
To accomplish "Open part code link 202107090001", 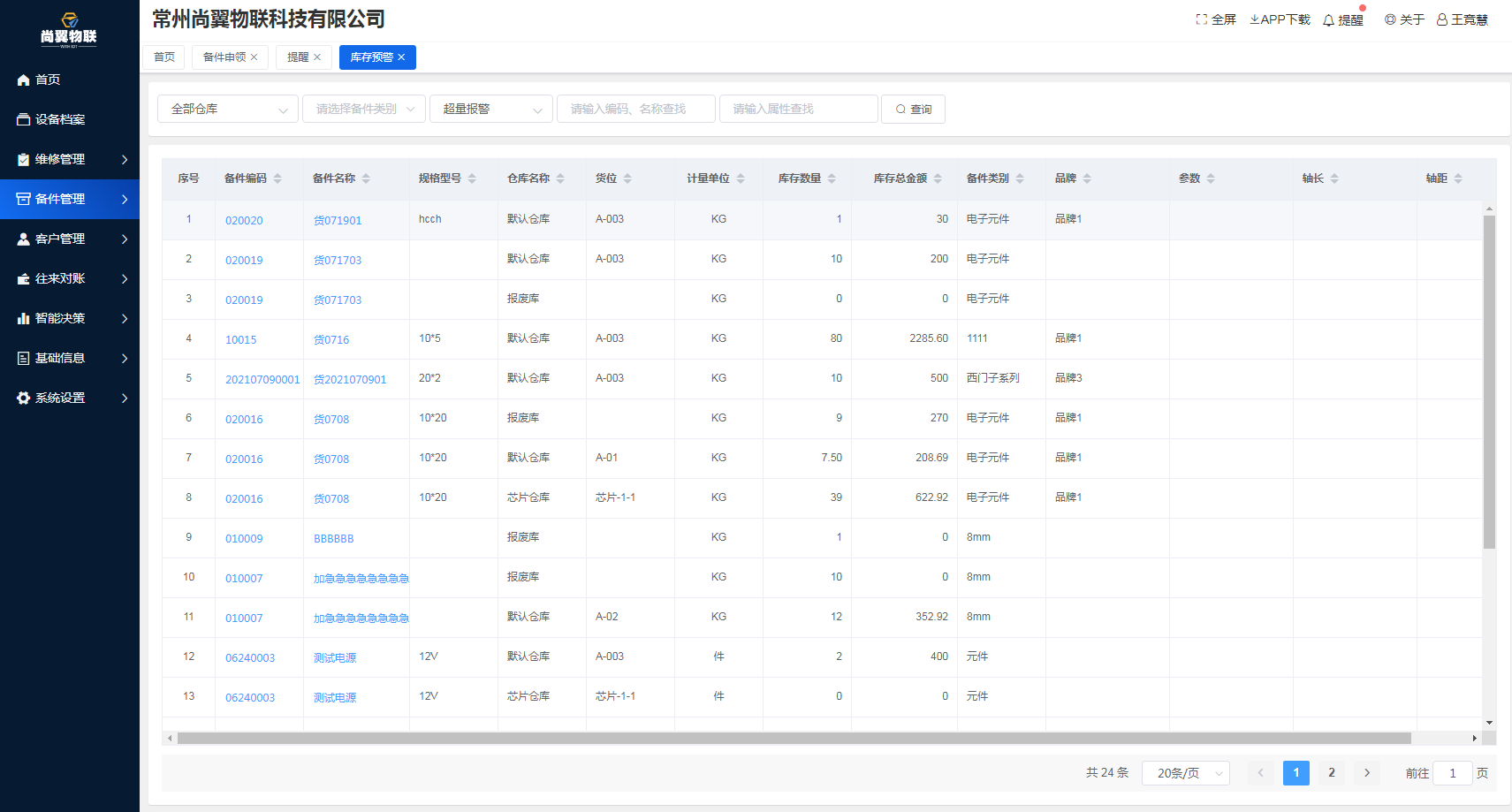I will point(262,380).
